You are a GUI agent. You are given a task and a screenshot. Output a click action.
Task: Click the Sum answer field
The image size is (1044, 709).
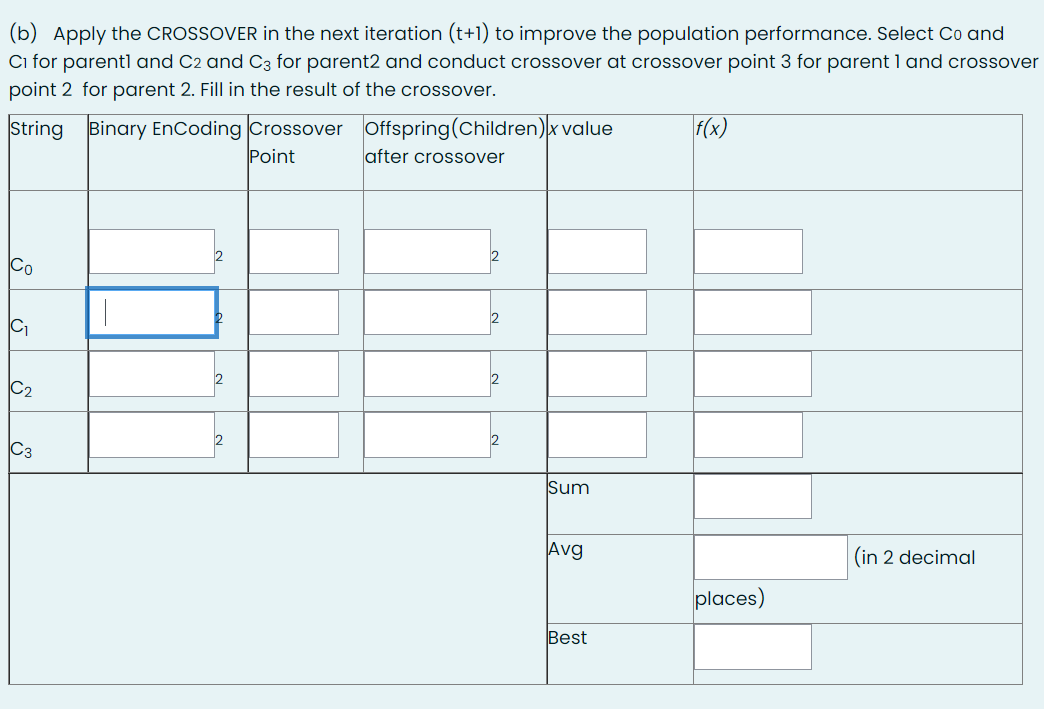tap(752, 496)
